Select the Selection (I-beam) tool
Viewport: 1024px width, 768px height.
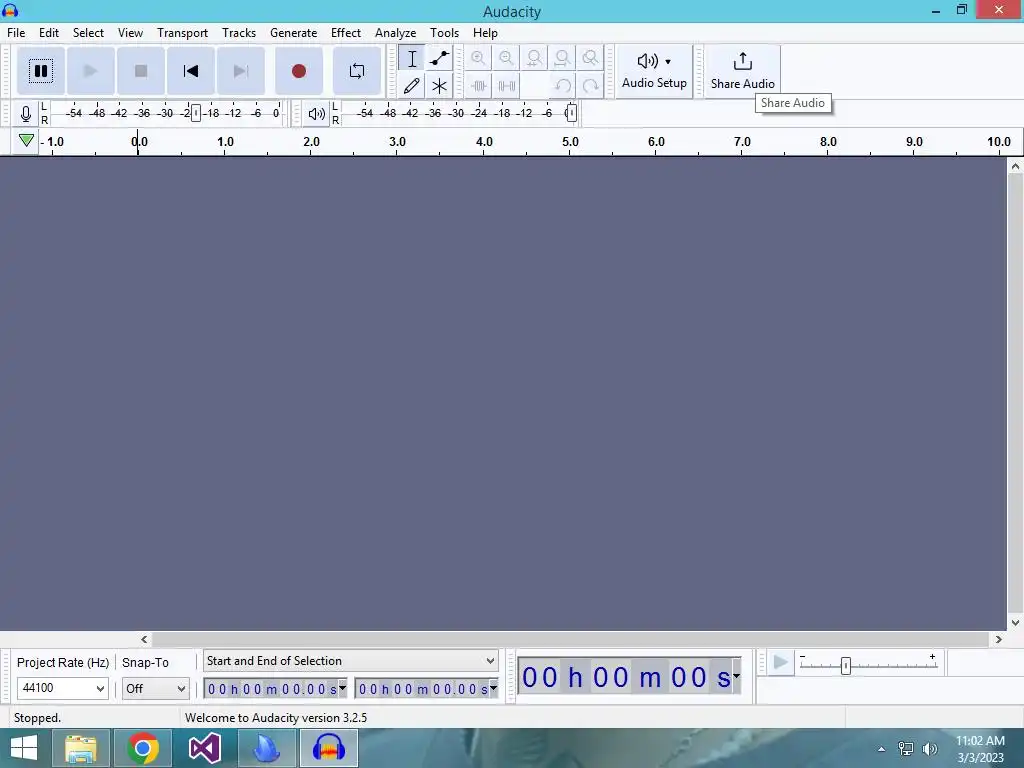[x=412, y=58]
